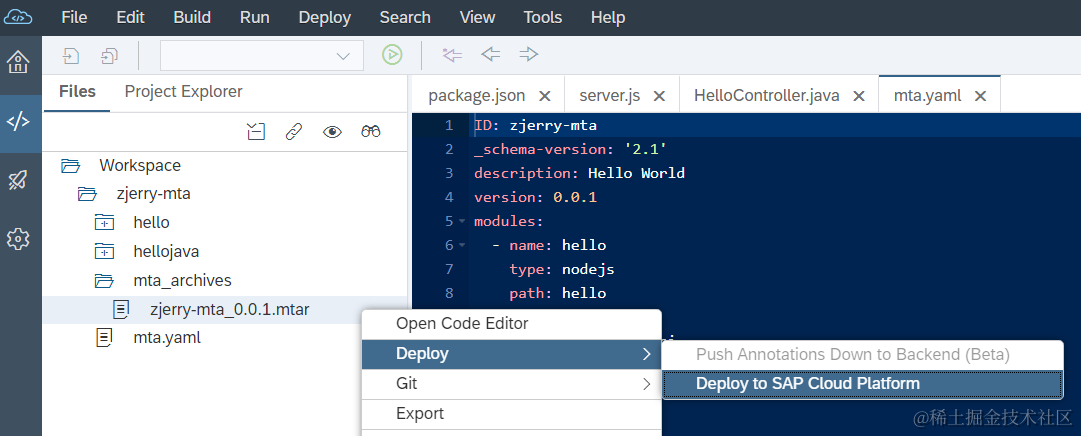Navigate forward with the right arrow
This screenshot has width=1081, height=436.
(x=529, y=54)
